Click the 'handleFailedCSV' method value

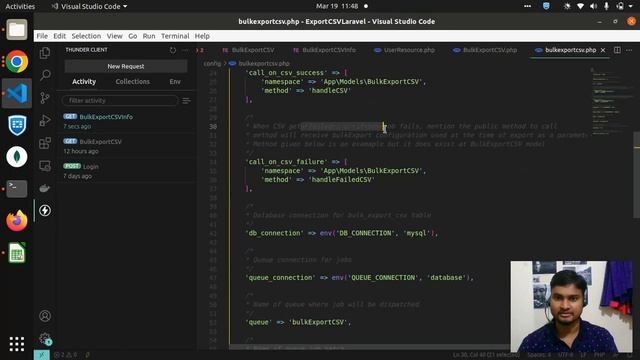pos(341,180)
